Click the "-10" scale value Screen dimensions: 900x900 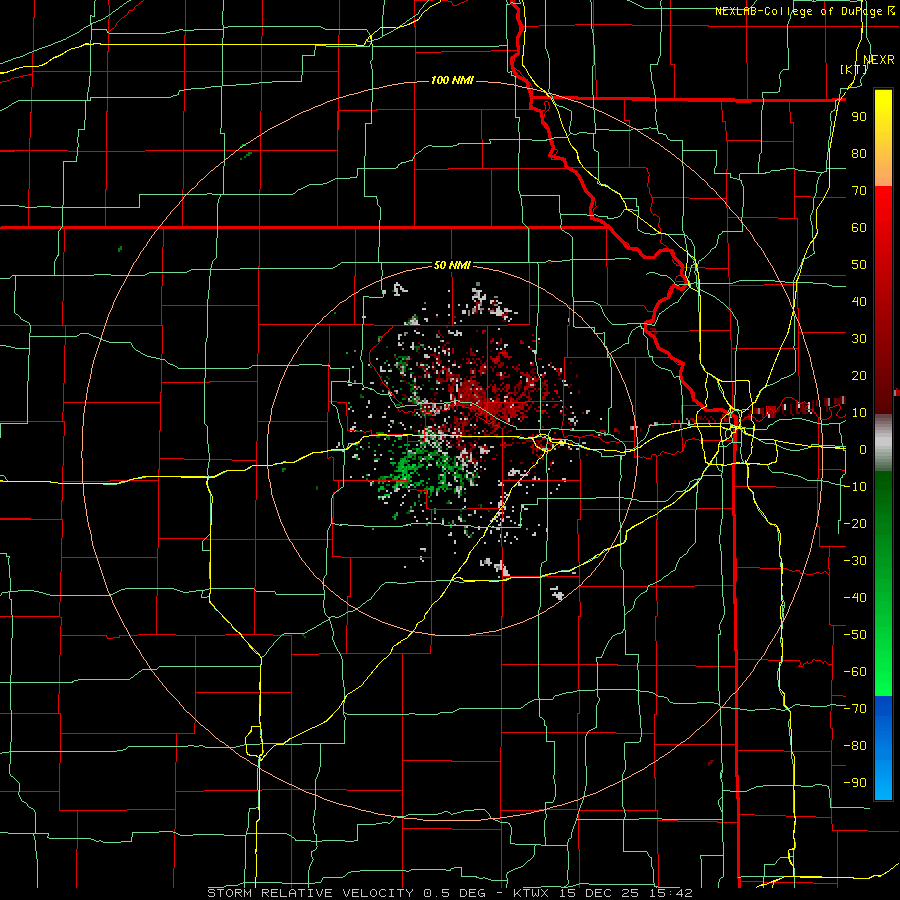(855, 487)
